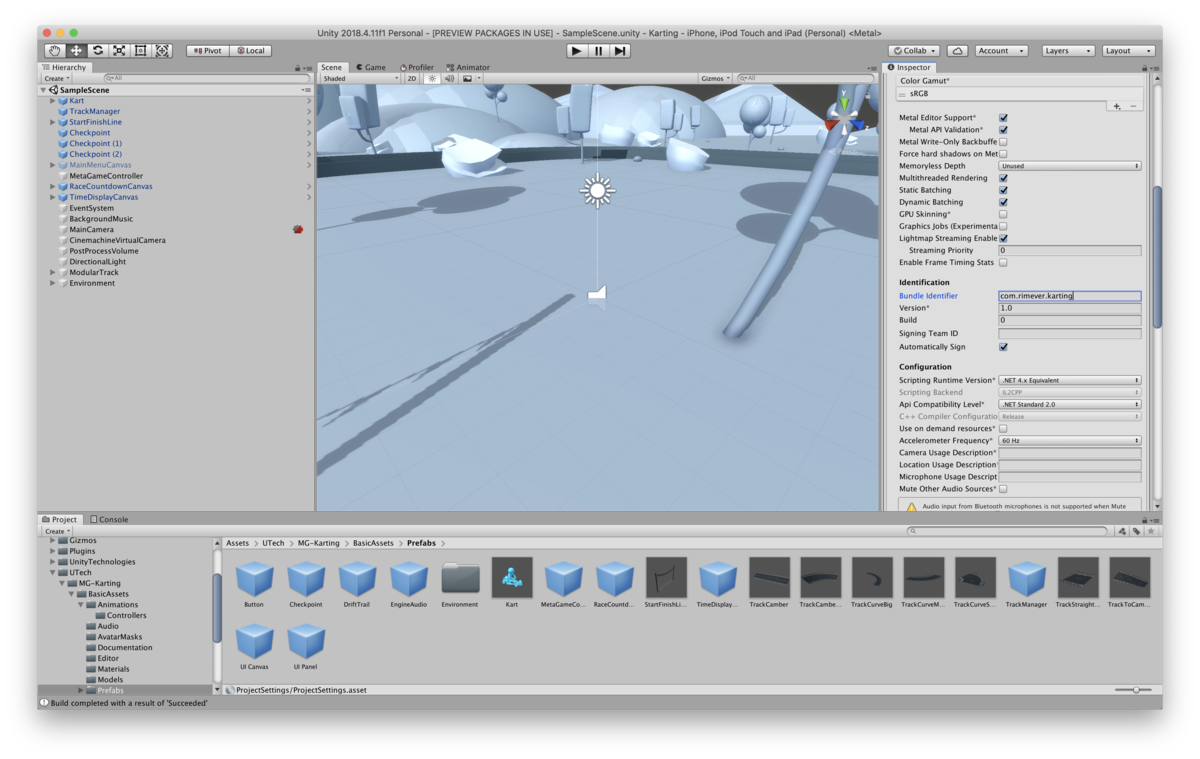Open the Layers dropdown

1066,50
